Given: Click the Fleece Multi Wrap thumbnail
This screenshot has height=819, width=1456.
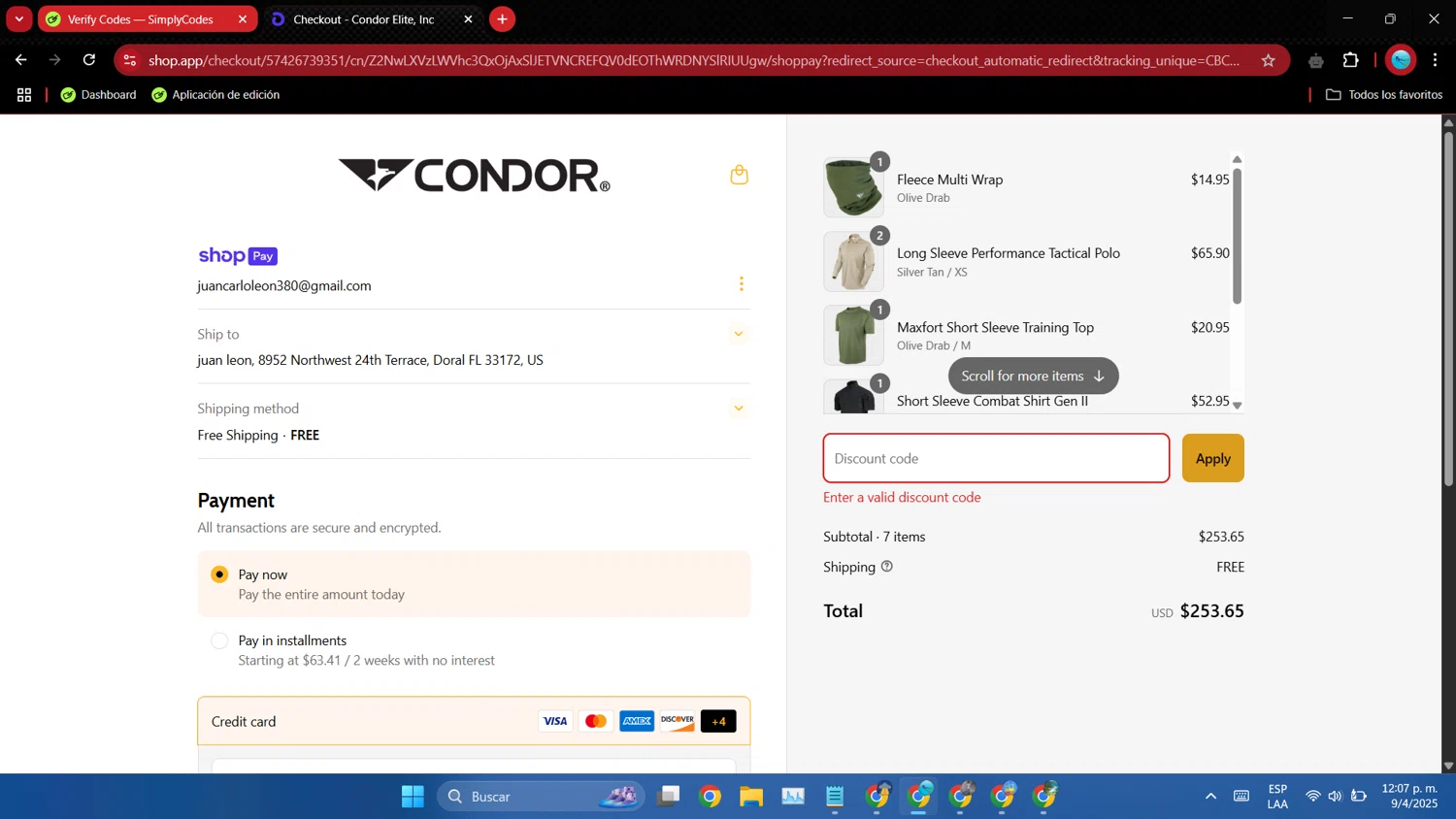Looking at the screenshot, I should (853, 187).
